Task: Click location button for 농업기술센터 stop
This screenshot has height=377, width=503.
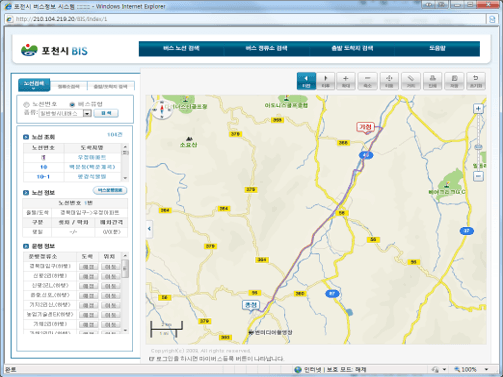Action: [110, 315]
